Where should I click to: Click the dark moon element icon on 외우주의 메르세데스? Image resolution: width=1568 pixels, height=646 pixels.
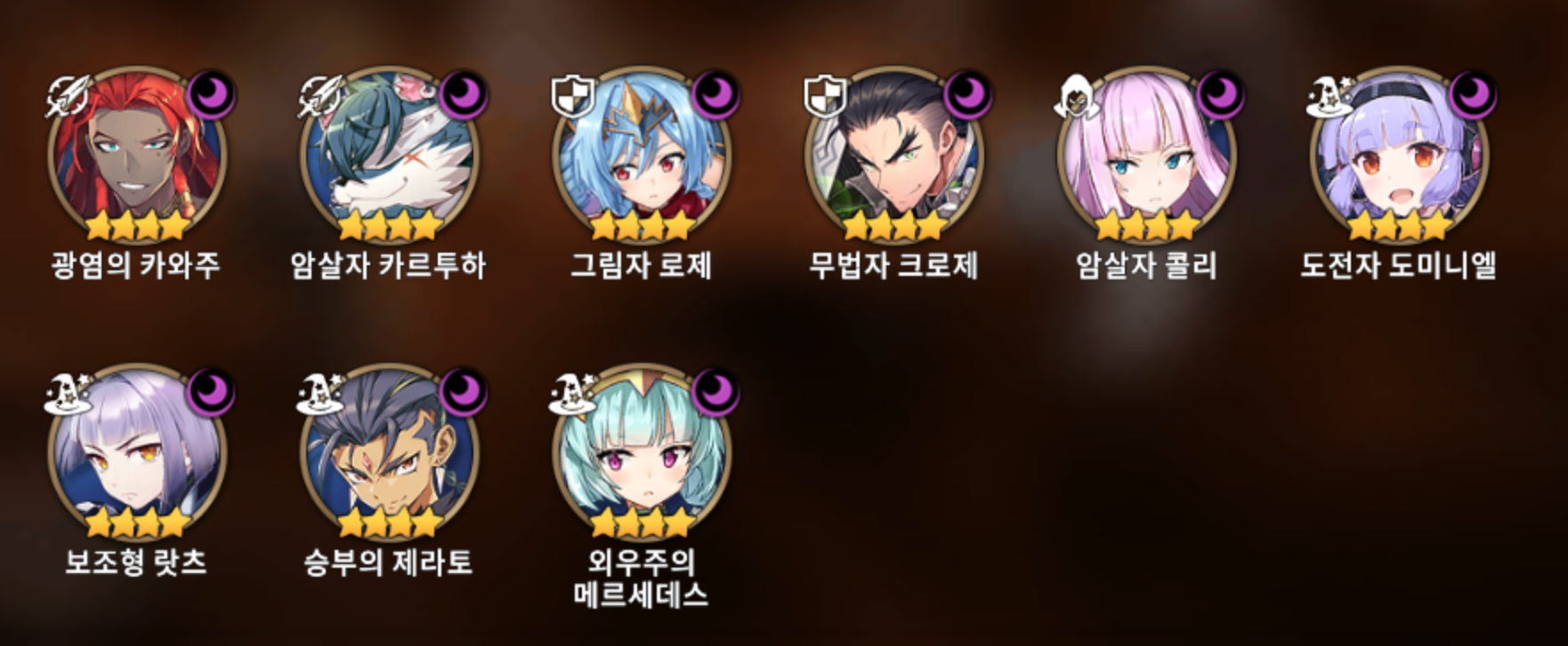(715, 392)
